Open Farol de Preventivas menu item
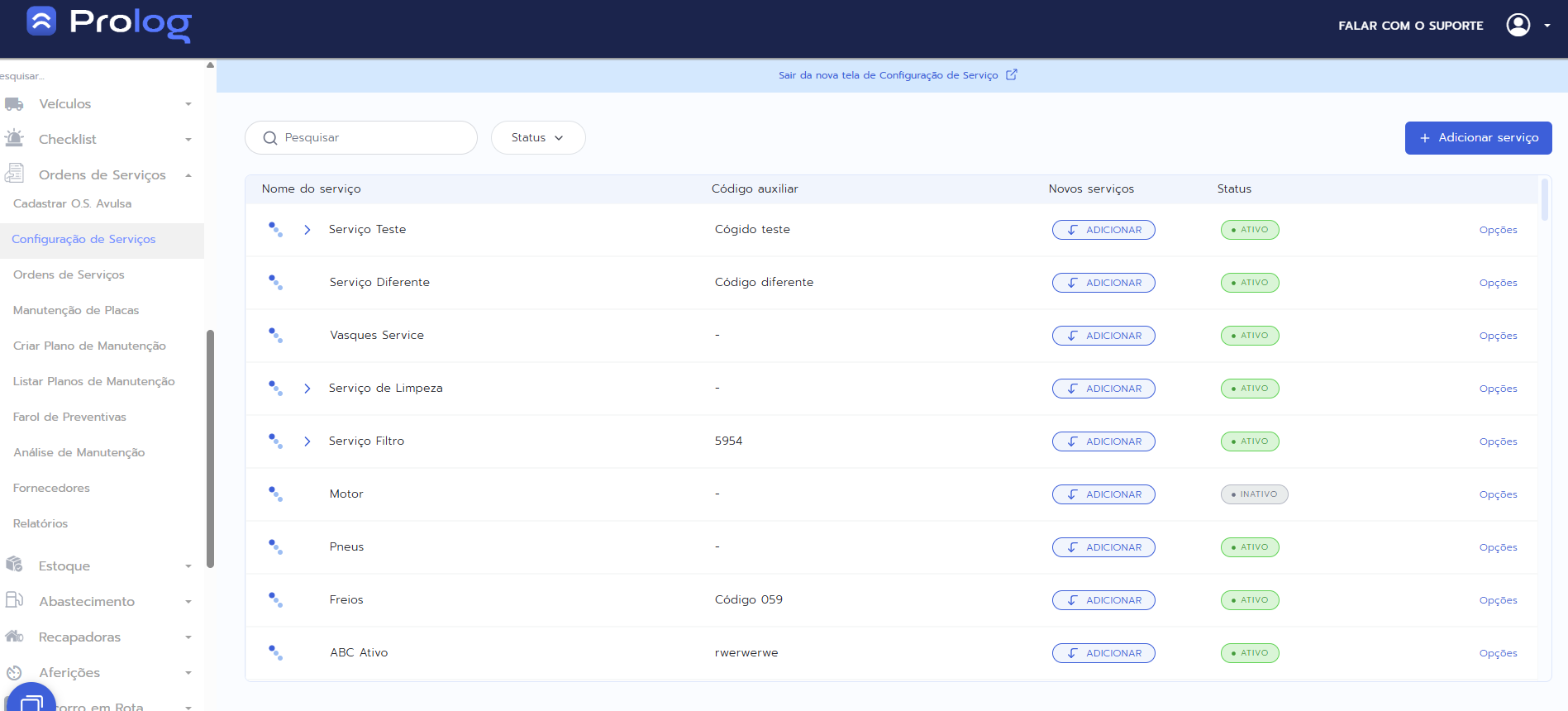Screen dimensions: 1568x711 [69, 417]
